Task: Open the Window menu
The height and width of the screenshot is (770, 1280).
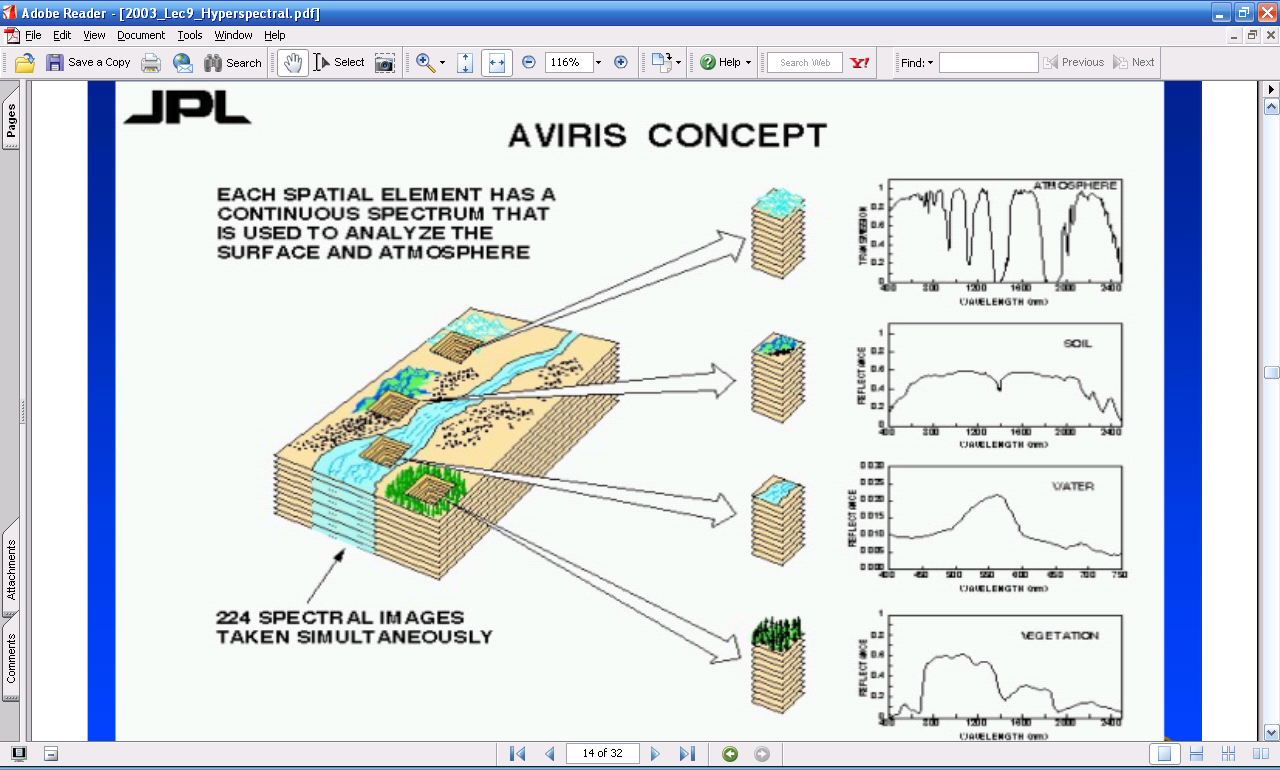Action: 234,35
